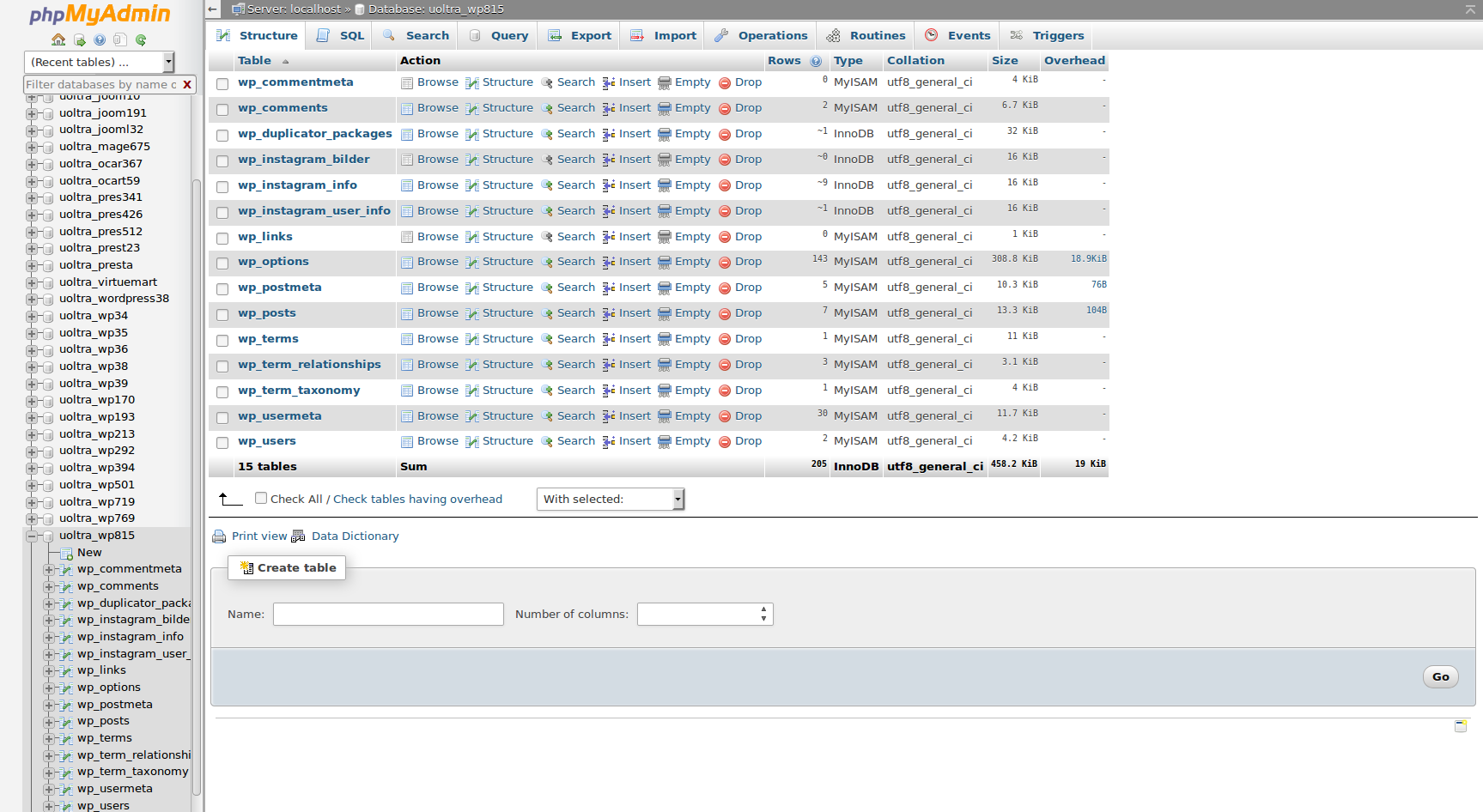The height and width of the screenshot is (812, 1483).
Task: Switch to the Export tab
Action: (580, 35)
